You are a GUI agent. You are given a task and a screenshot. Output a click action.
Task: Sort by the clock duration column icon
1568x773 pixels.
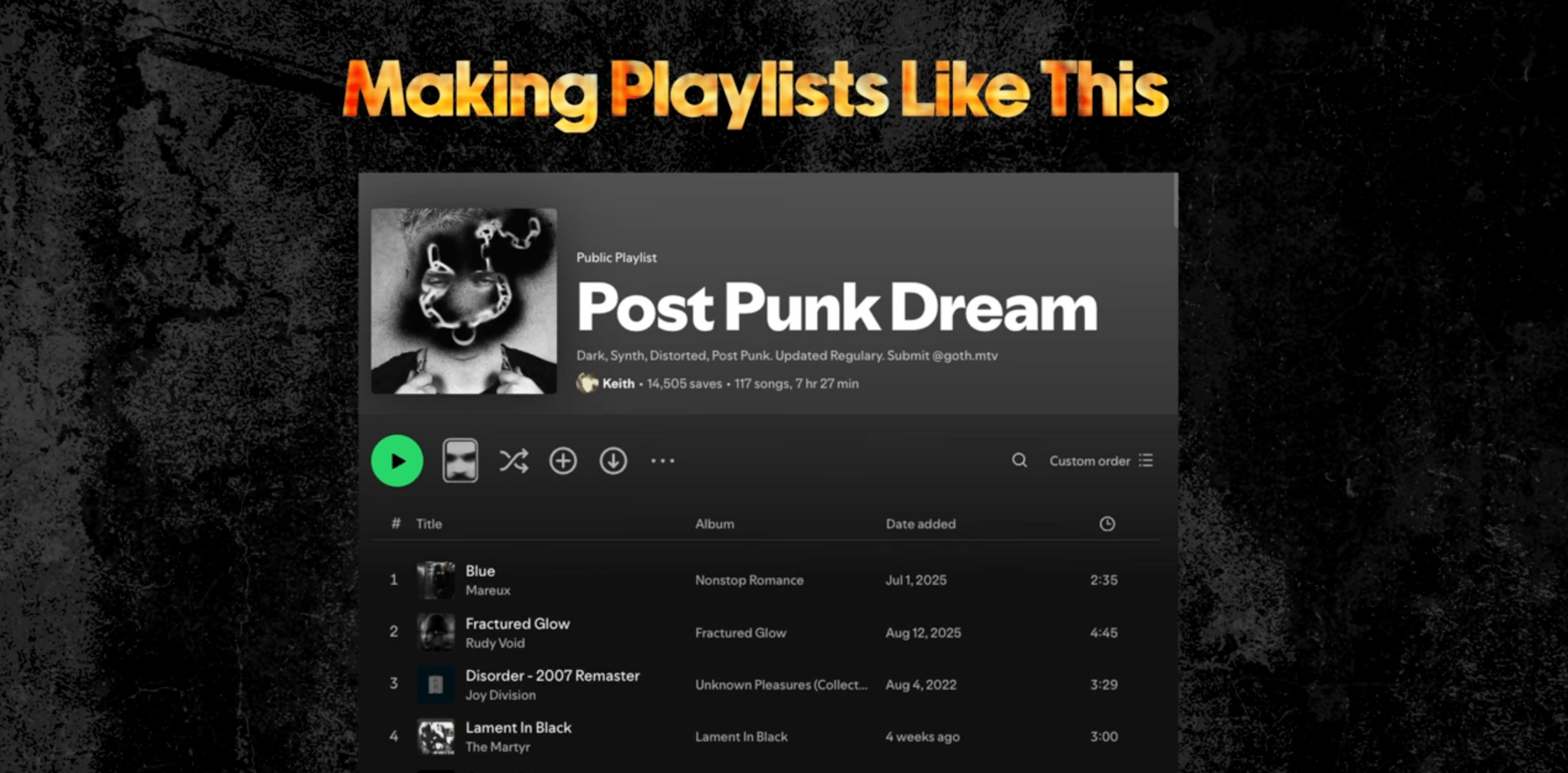point(1107,524)
